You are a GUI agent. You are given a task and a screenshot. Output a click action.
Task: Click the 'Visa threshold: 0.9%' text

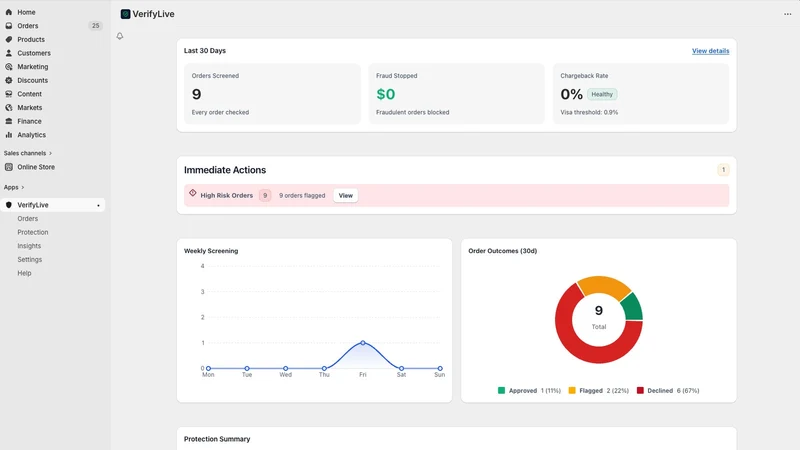click(589, 112)
